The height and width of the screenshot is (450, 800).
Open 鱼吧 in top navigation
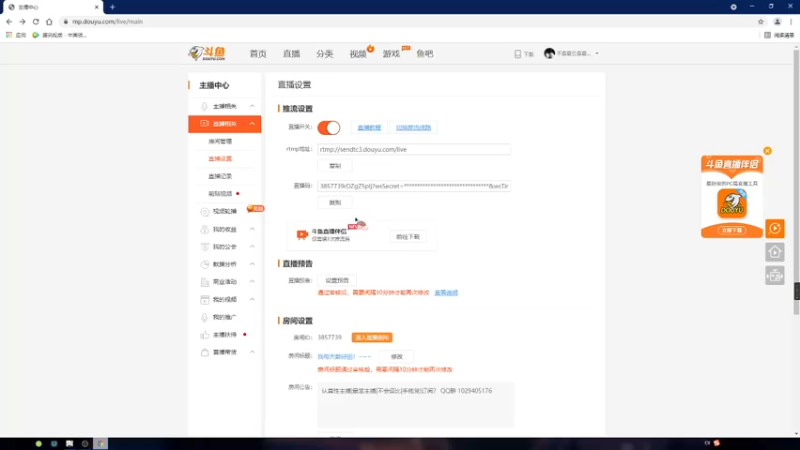pyautogui.click(x=424, y=54)
